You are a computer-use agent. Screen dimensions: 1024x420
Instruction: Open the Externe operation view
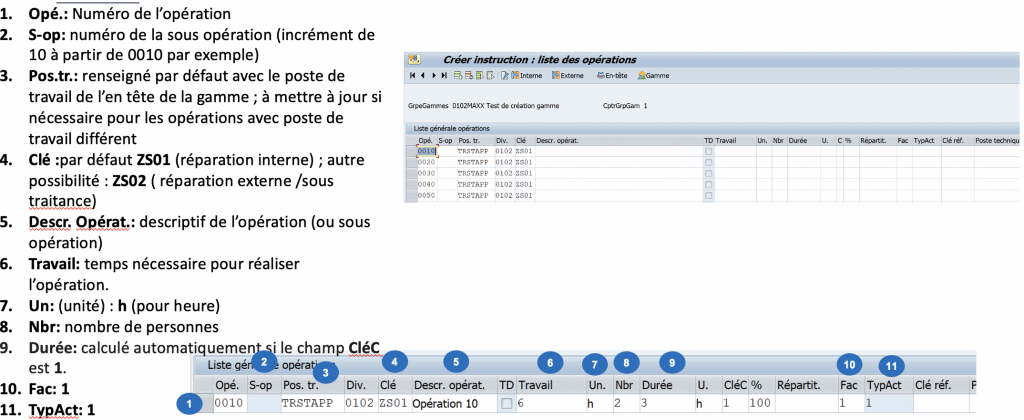(567, 76)
